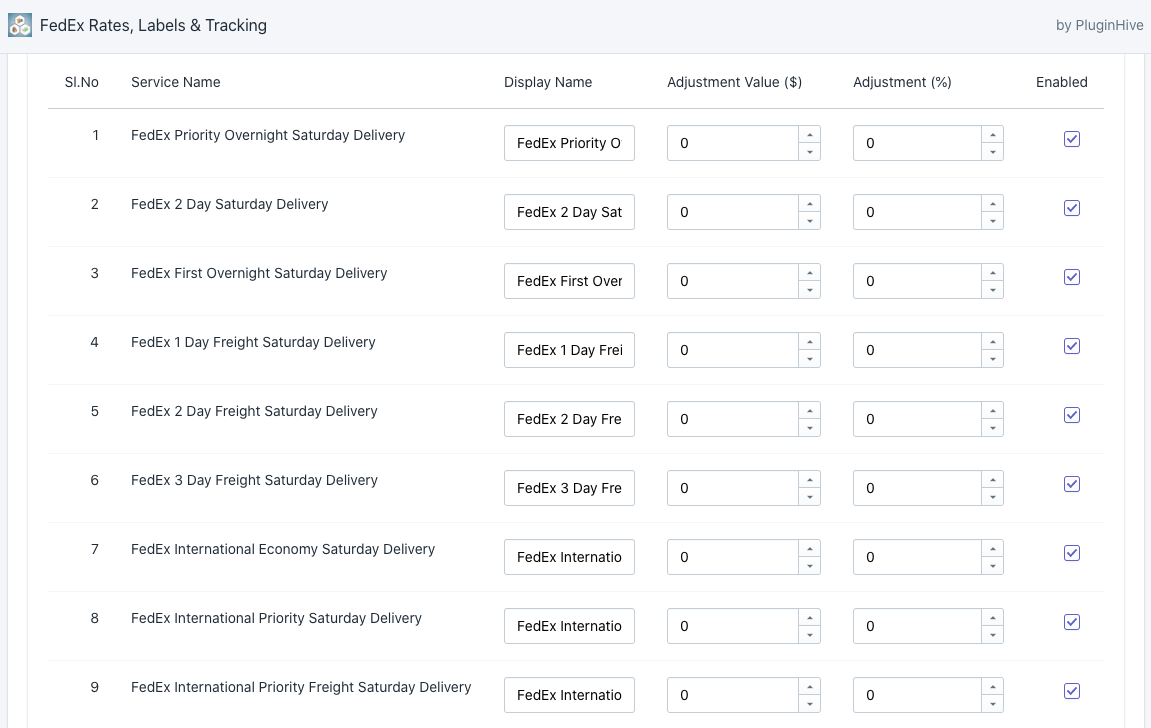Increase percent adjustment for 2 Day Freight Saturday

[992, 411]
